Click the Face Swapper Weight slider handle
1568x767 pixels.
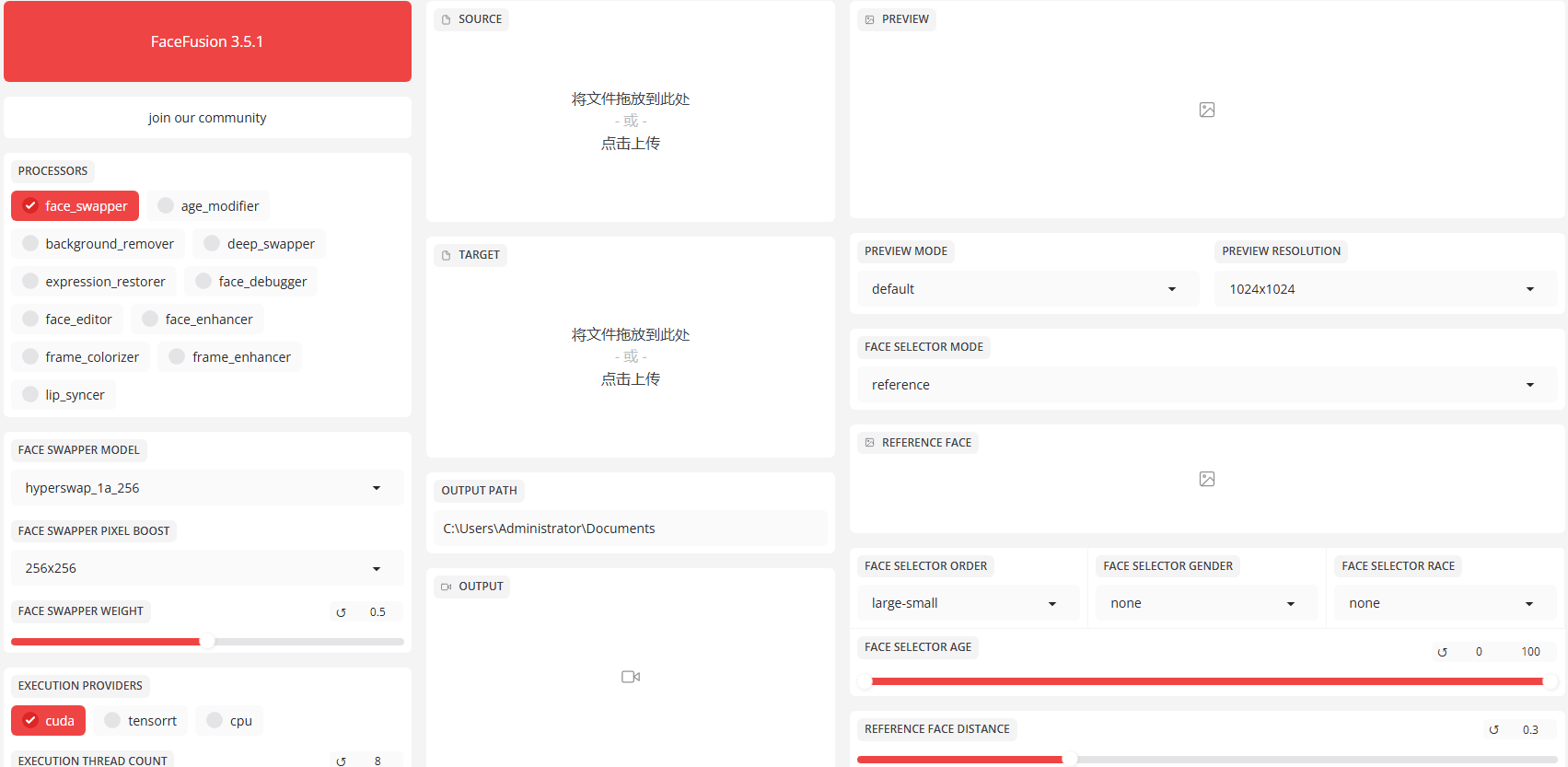(x=207, y=641)
